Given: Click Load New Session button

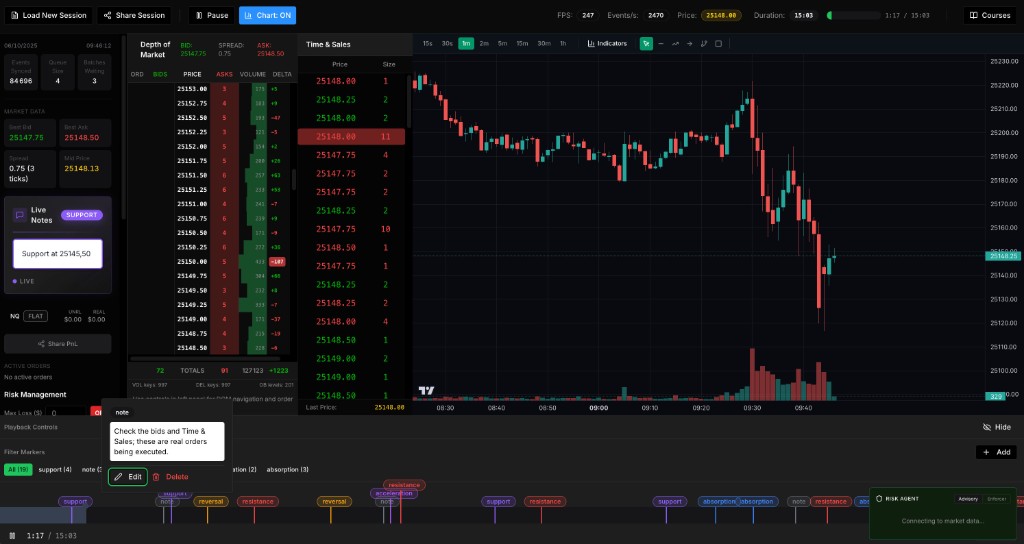Looking at the screenshot, I should click(48, 15).
